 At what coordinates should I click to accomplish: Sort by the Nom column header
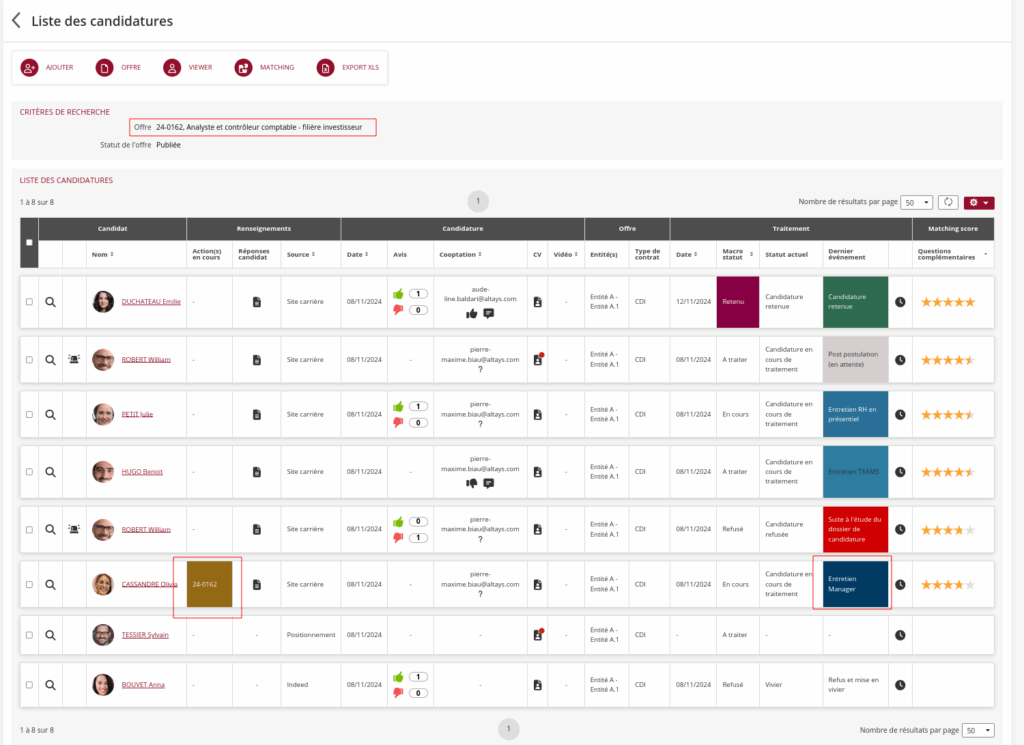tap(100, 254)
